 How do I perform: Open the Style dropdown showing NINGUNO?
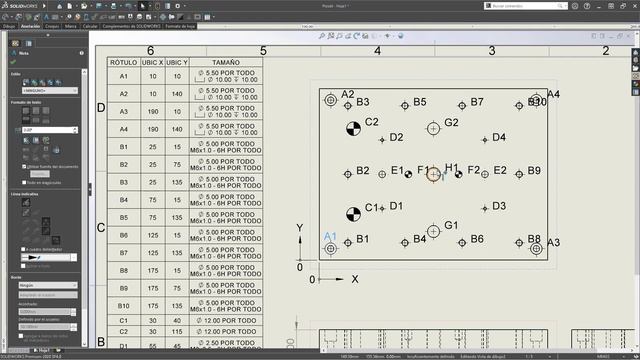coord(49,91)
